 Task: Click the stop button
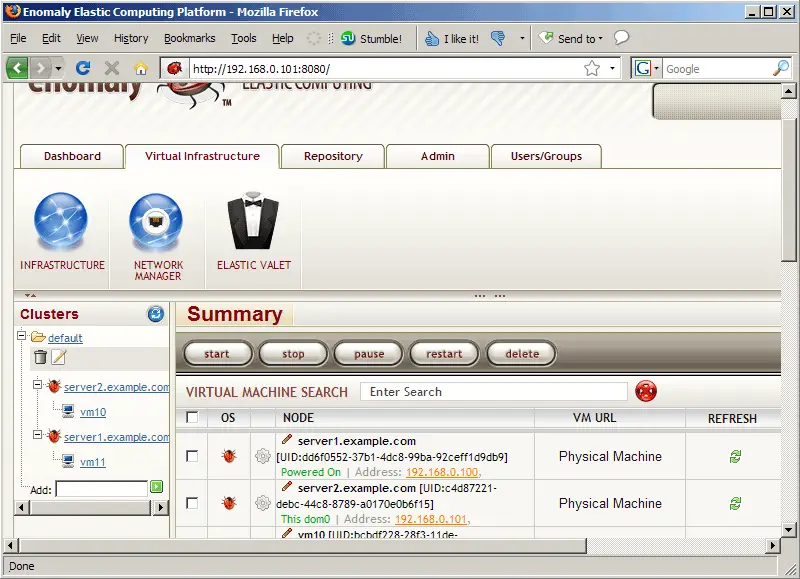point(293,354)
